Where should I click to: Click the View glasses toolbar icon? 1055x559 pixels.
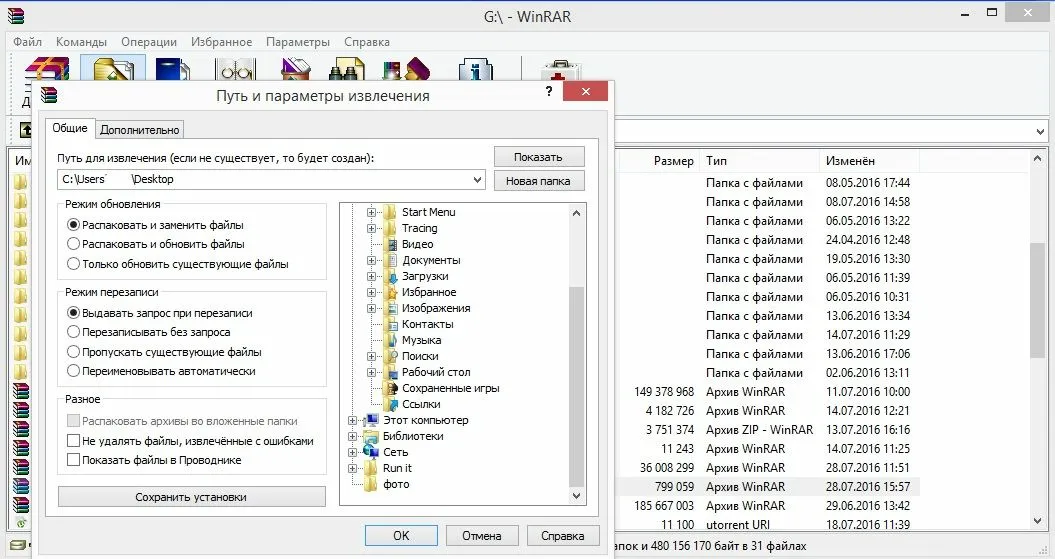[236, 68]
